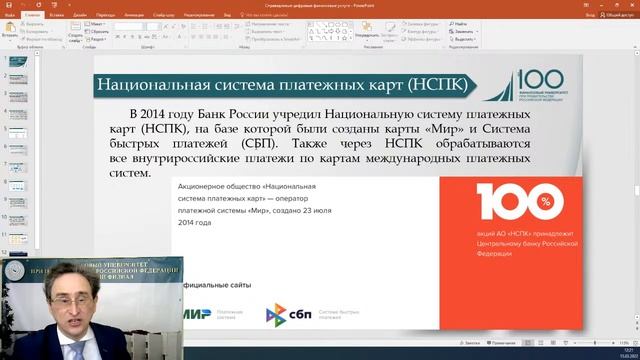Image resolution: width=640 pixels, height=360 pixels.
Task: Open the Select (Выделить) dropdown
Action: [x=462, y=39]
